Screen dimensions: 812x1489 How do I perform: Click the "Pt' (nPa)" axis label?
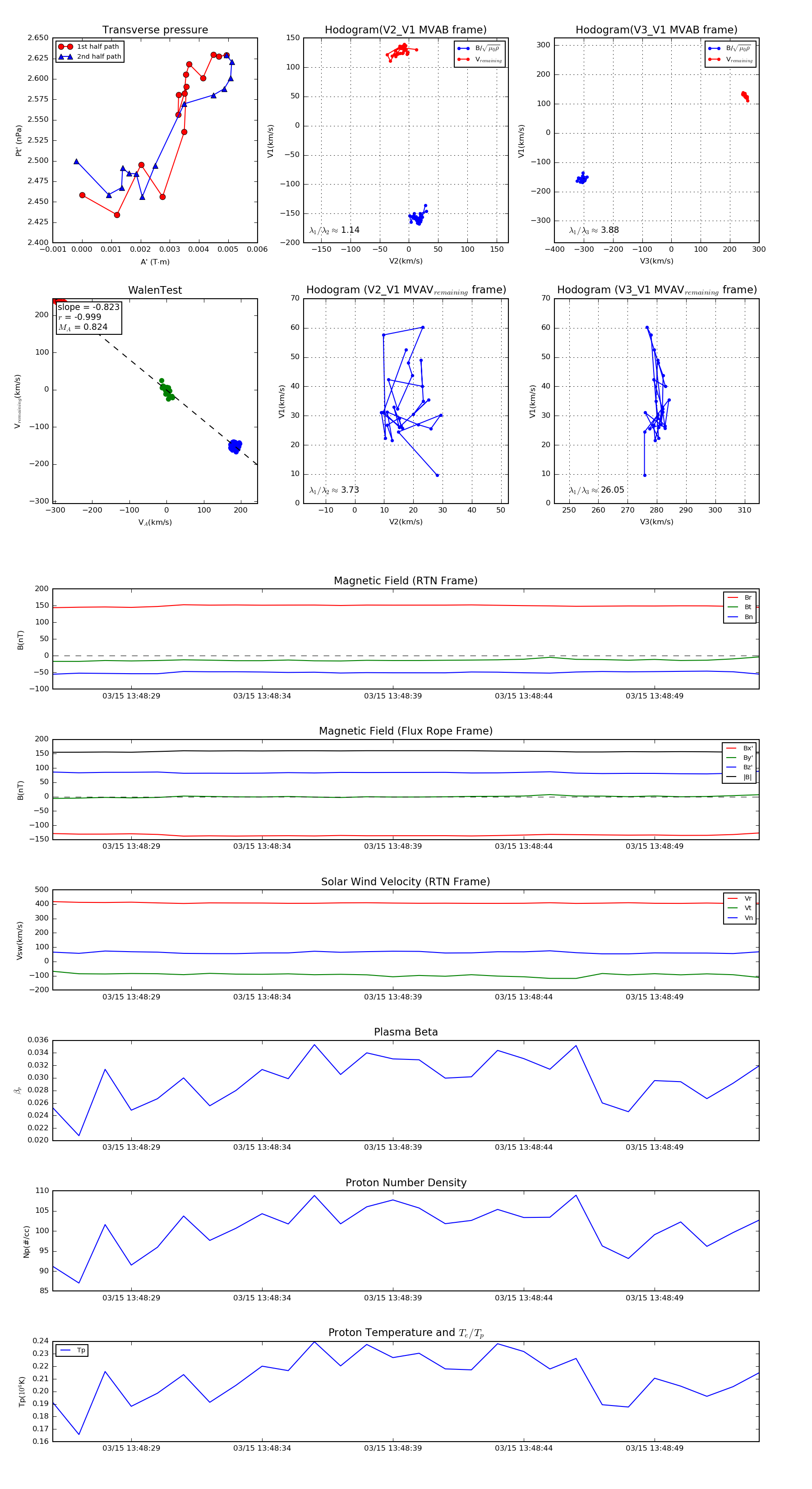pos(18,140)
